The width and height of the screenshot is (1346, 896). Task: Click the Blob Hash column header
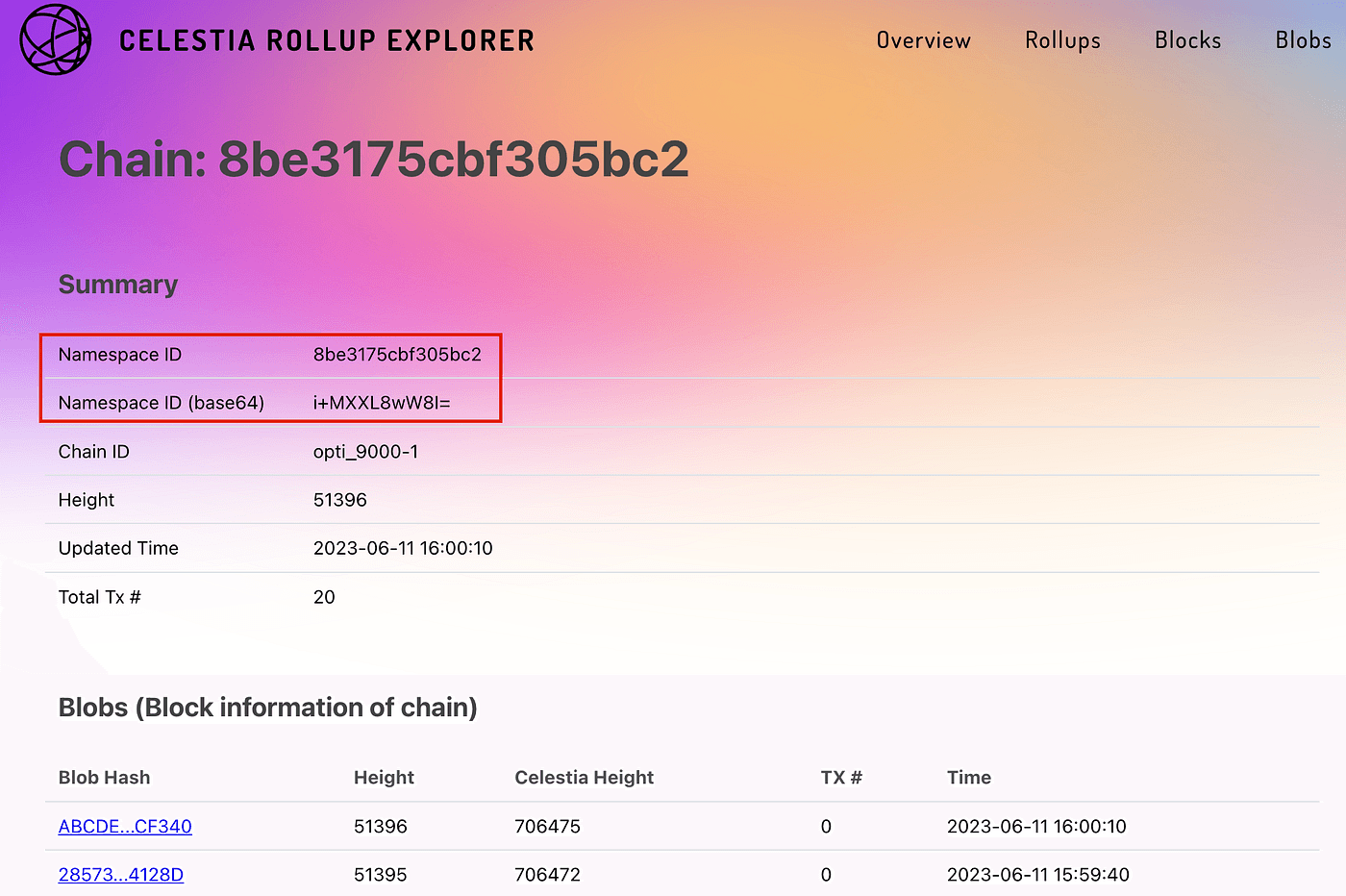(105, 777)
